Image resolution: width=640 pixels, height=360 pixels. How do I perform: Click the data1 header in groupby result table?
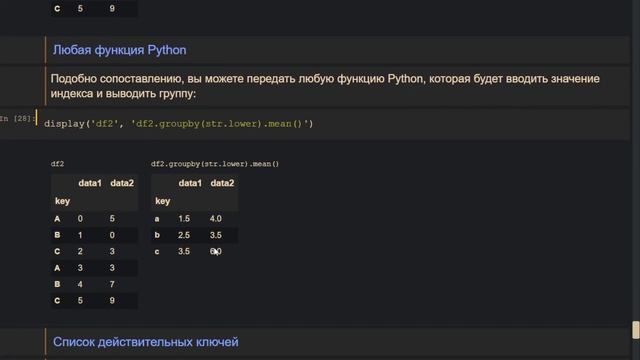[190, 183]
